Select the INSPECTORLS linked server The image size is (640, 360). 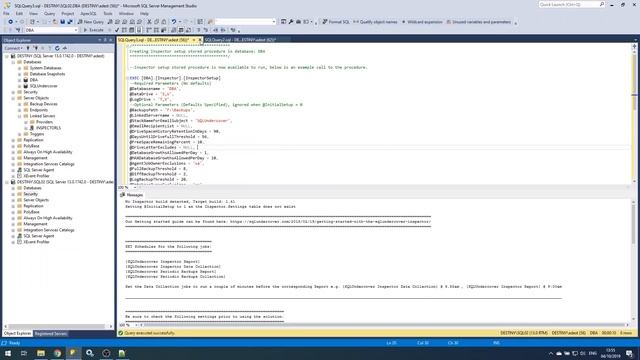[48, 128]
